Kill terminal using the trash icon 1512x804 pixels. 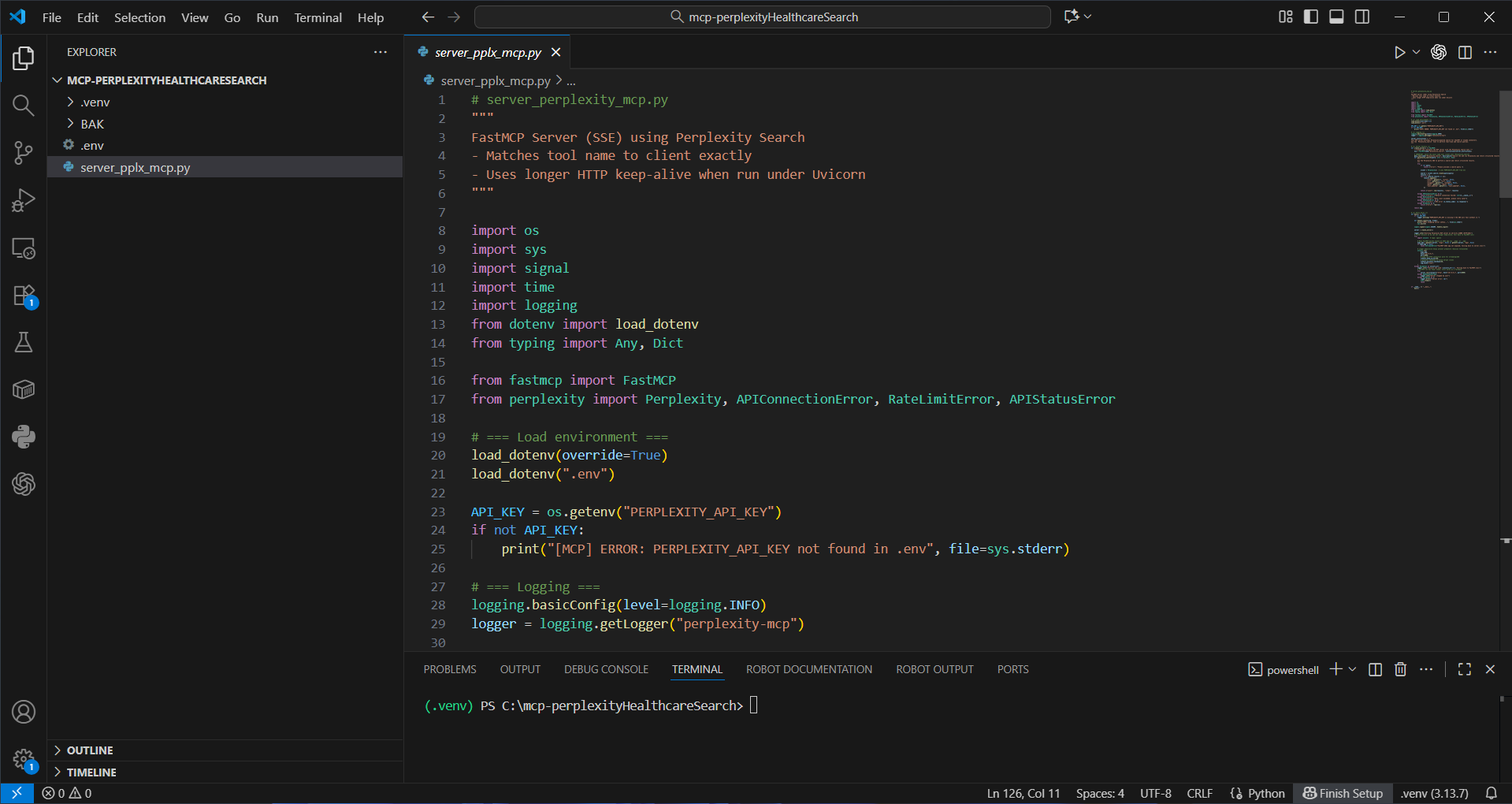click(1400, 669)
